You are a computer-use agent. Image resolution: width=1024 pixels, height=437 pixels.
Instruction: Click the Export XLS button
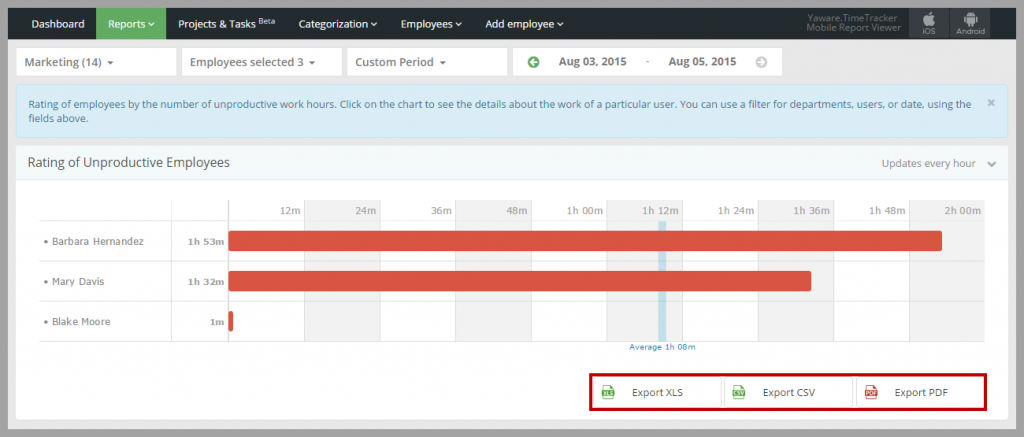[657, 393]
